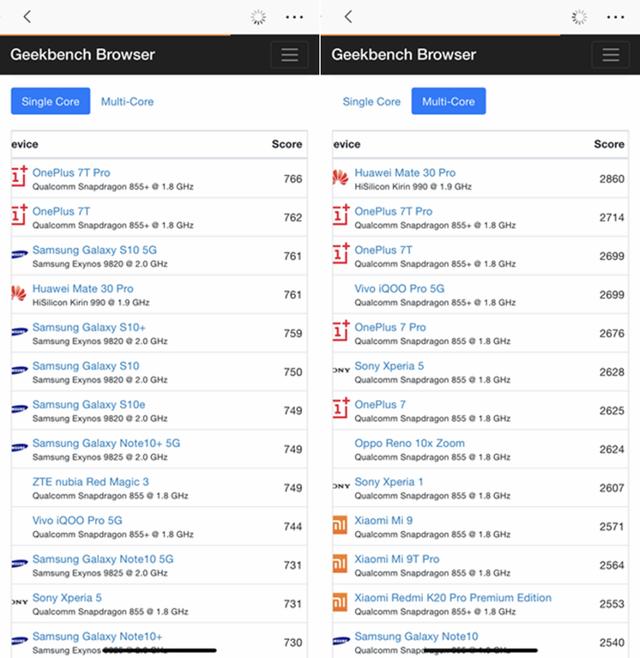Select the active Single Core tab on the left

50,101
